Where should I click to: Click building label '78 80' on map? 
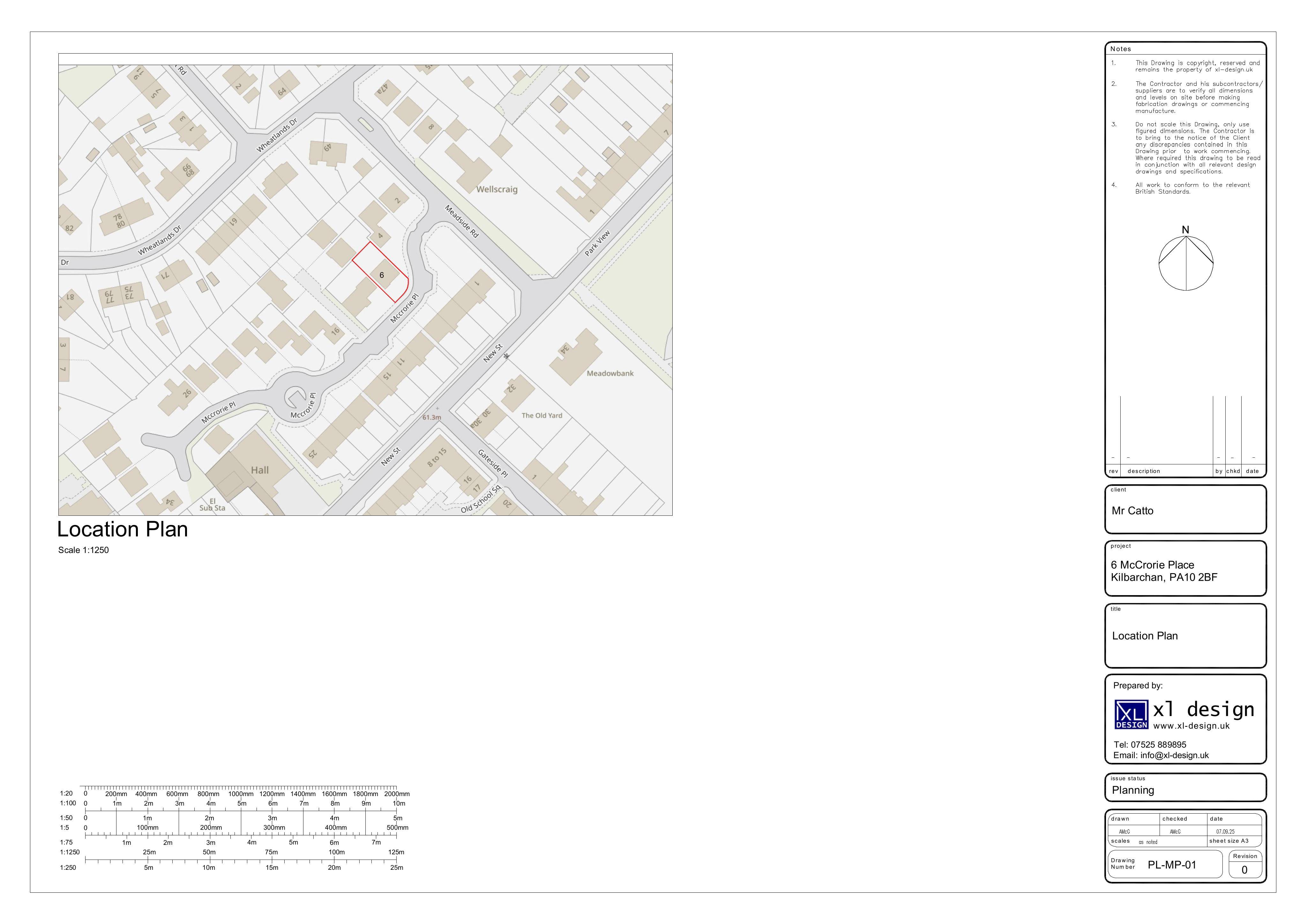[x=118, y=221]
